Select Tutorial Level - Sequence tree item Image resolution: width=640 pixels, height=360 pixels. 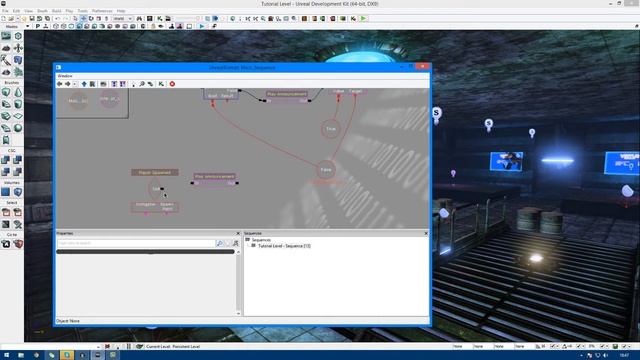[284, 246]
